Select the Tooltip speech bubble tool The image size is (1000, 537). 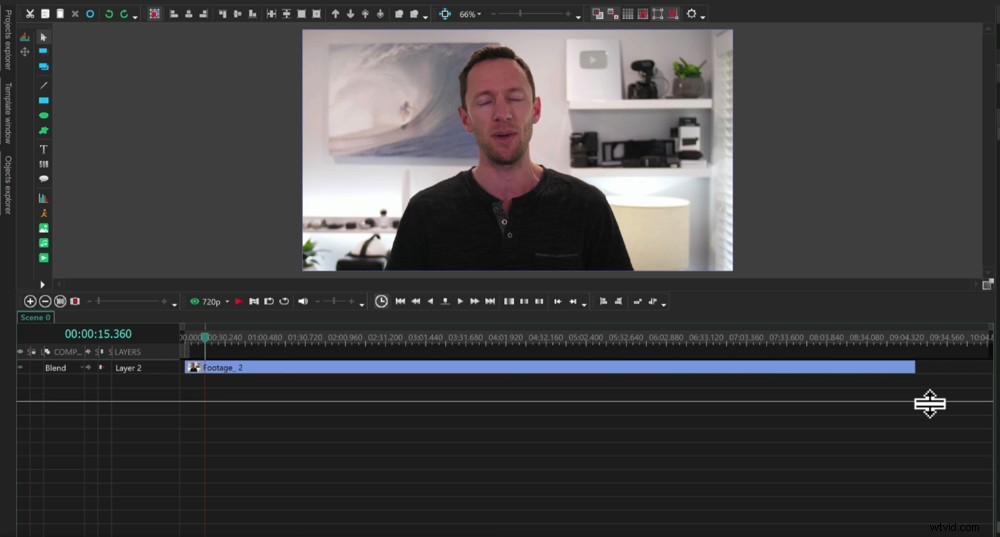(43, 179)
